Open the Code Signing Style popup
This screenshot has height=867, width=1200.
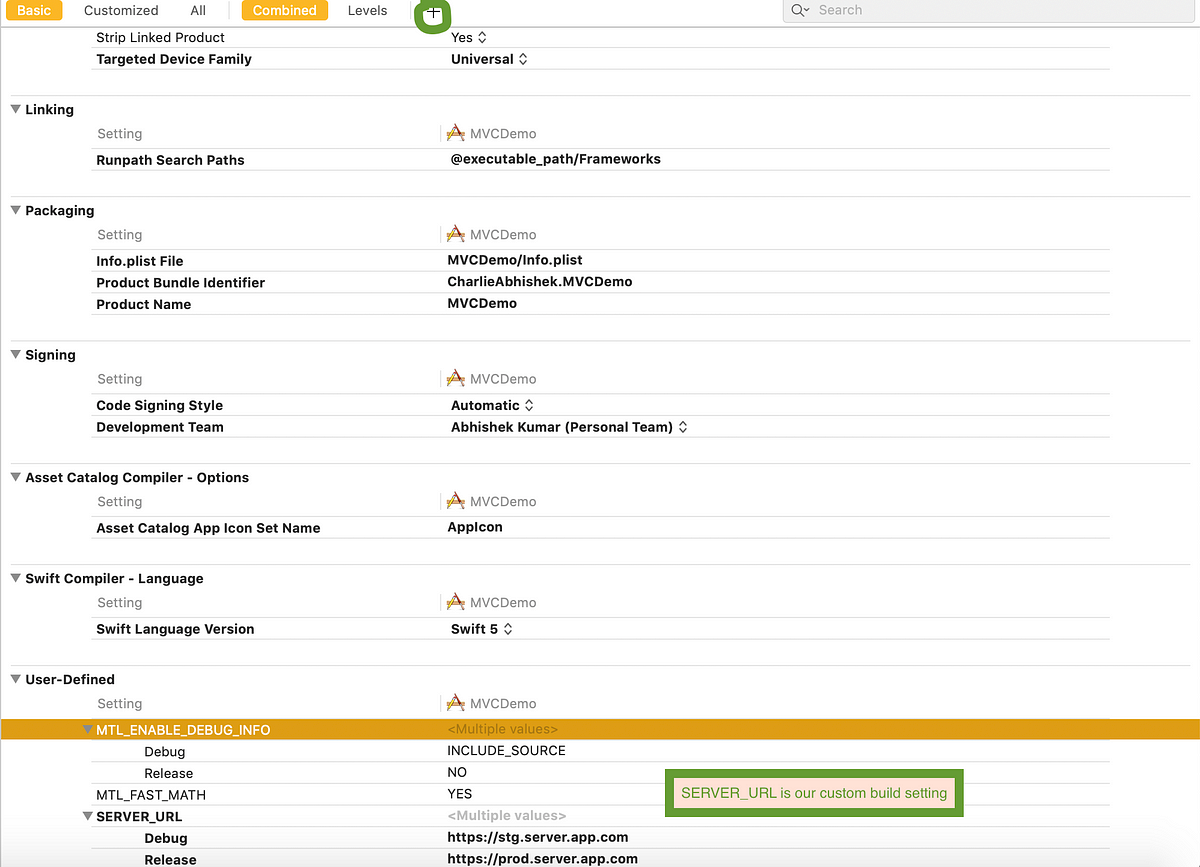(493, 405)
